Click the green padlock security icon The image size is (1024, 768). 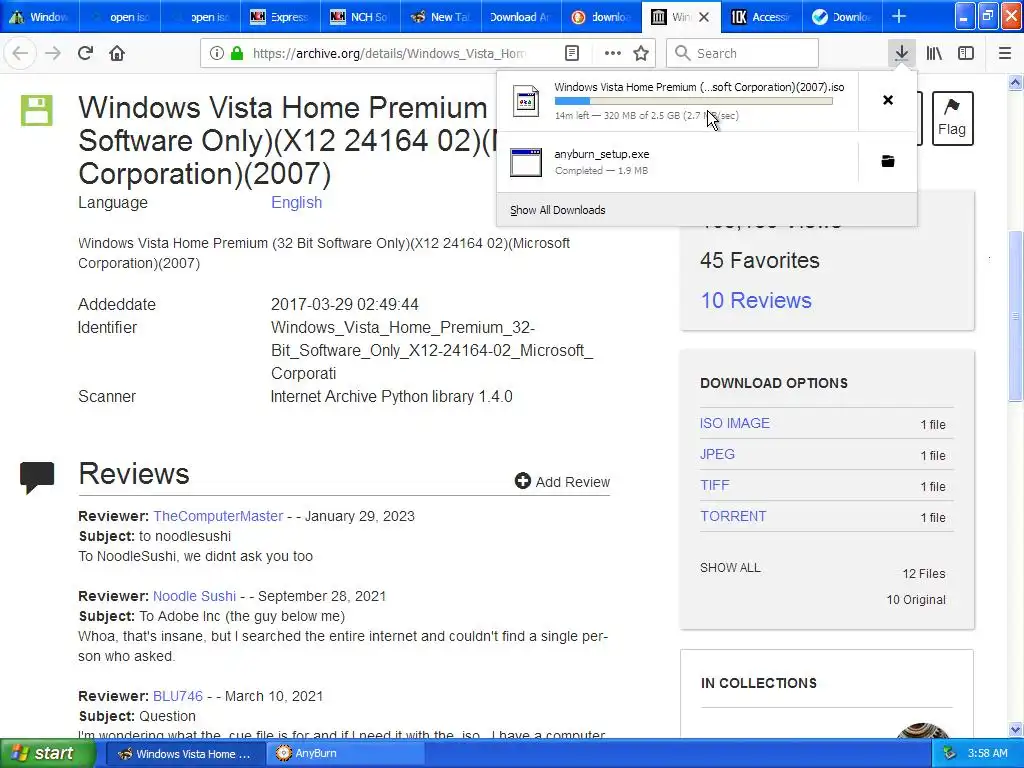(x=237, y=53)
